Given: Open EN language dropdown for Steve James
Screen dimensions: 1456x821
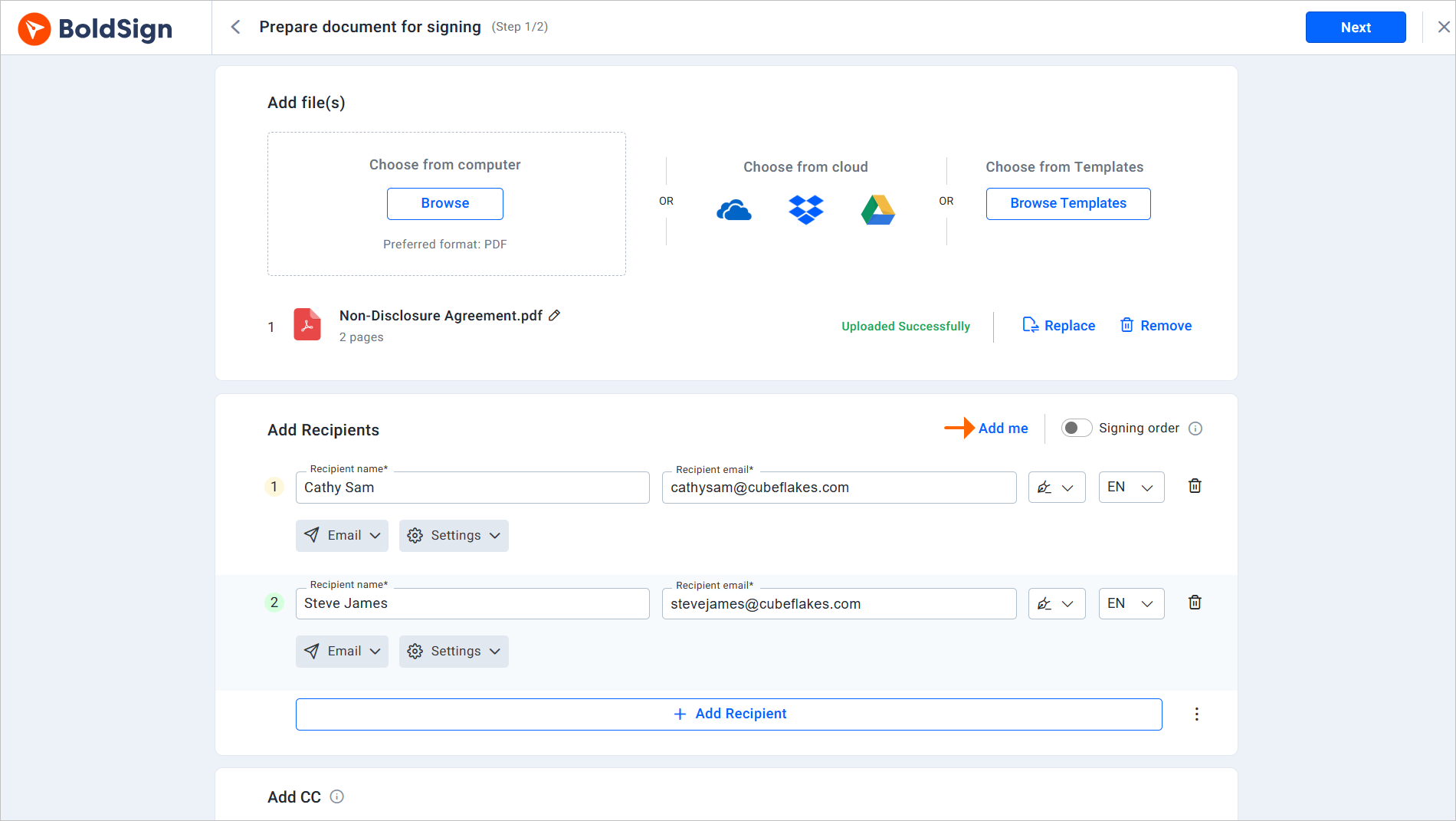Looking at the screenshot, I should click(1131, 604).
